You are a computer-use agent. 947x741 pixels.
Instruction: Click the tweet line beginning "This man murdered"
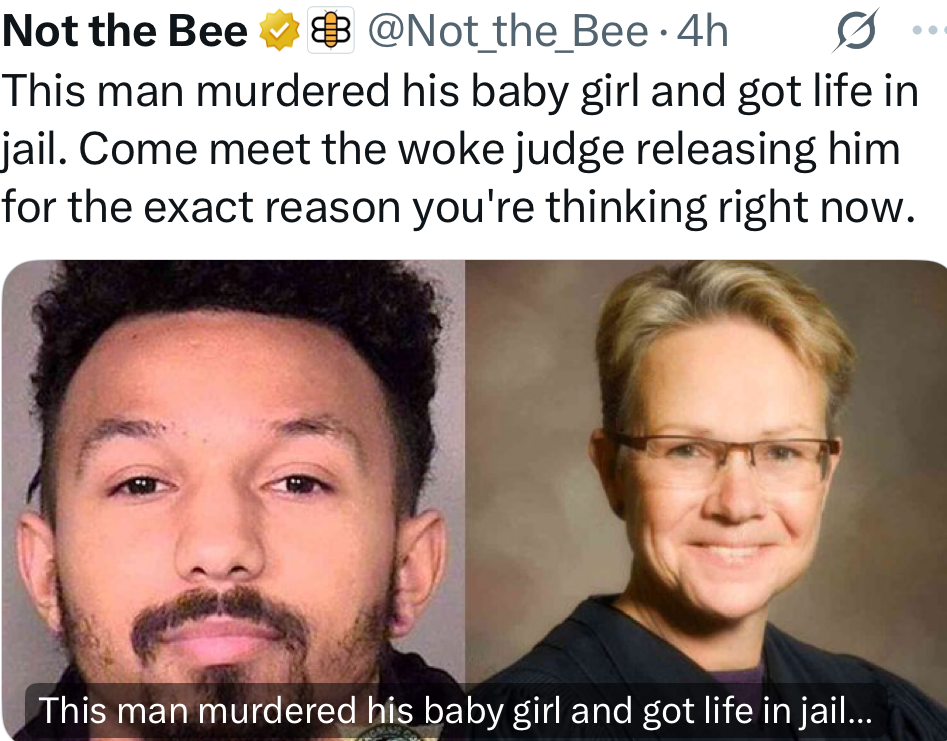pyautogui.click(x=460, y=92)
